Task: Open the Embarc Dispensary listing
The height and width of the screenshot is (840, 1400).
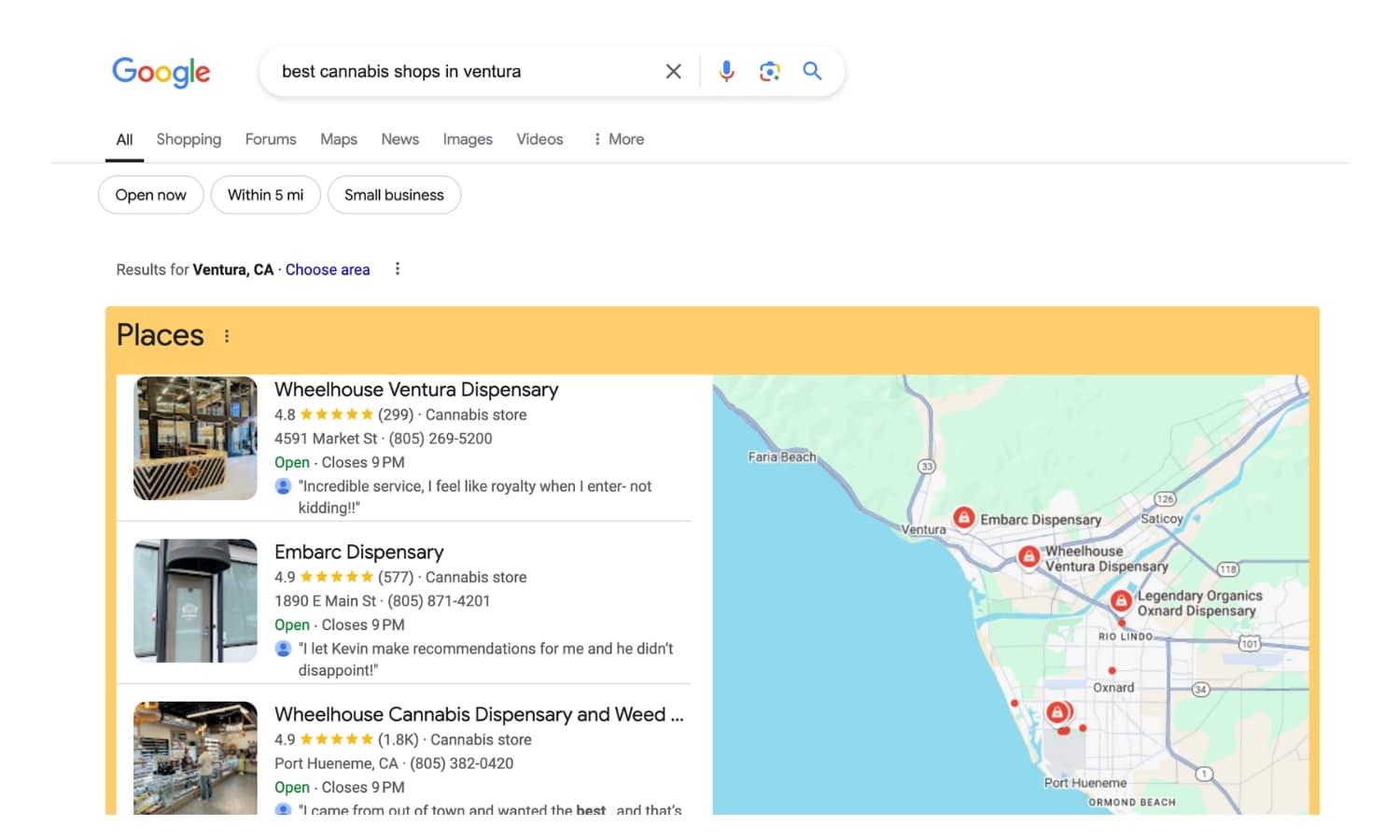Action: click(x=359, y=552)
